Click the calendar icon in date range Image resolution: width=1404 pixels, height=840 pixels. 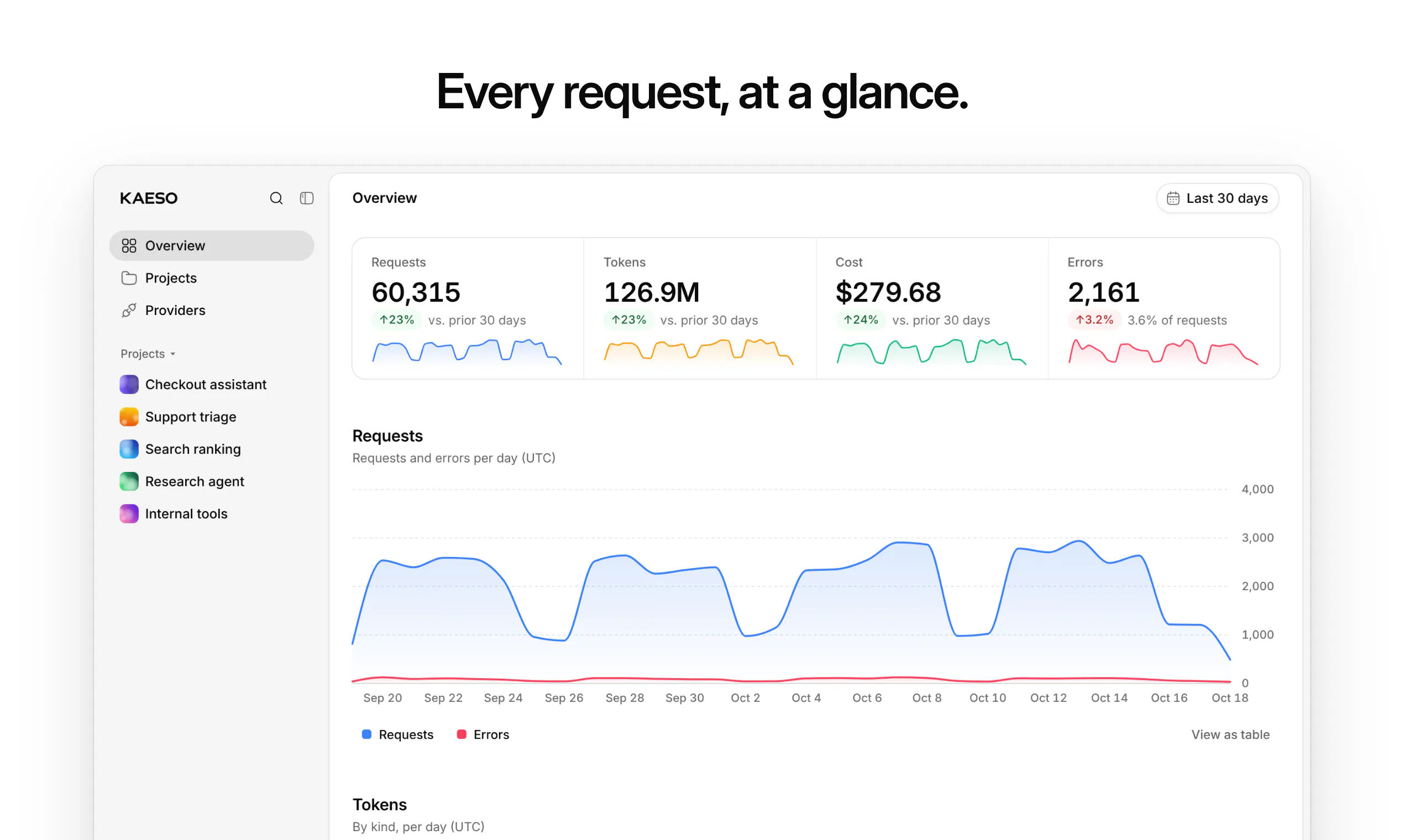click(1173, 198)
